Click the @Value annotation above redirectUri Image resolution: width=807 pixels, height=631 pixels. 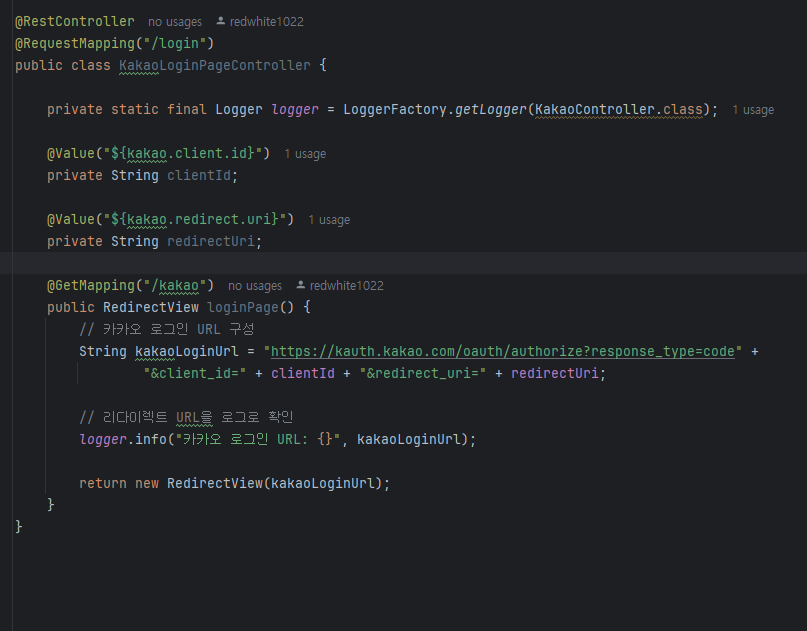71,219
